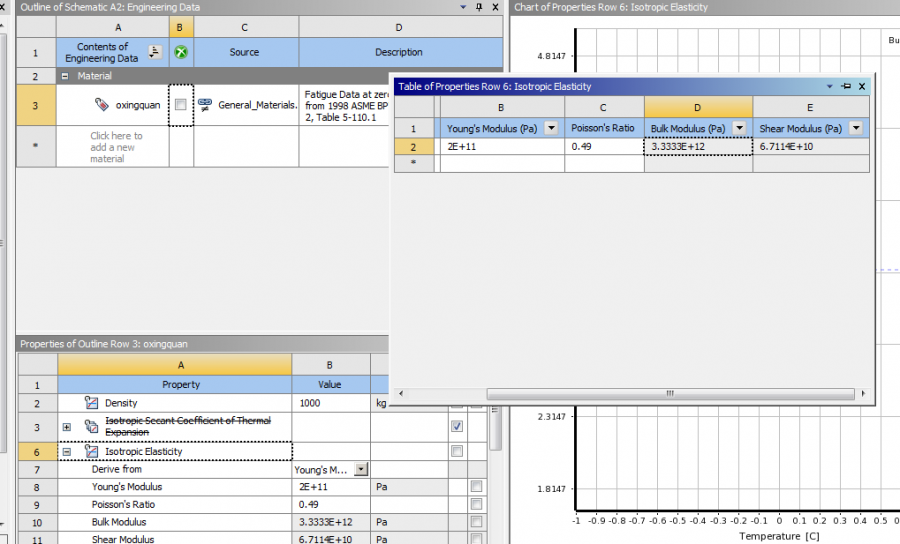Collapse the Material group in outline

[65, 76]
